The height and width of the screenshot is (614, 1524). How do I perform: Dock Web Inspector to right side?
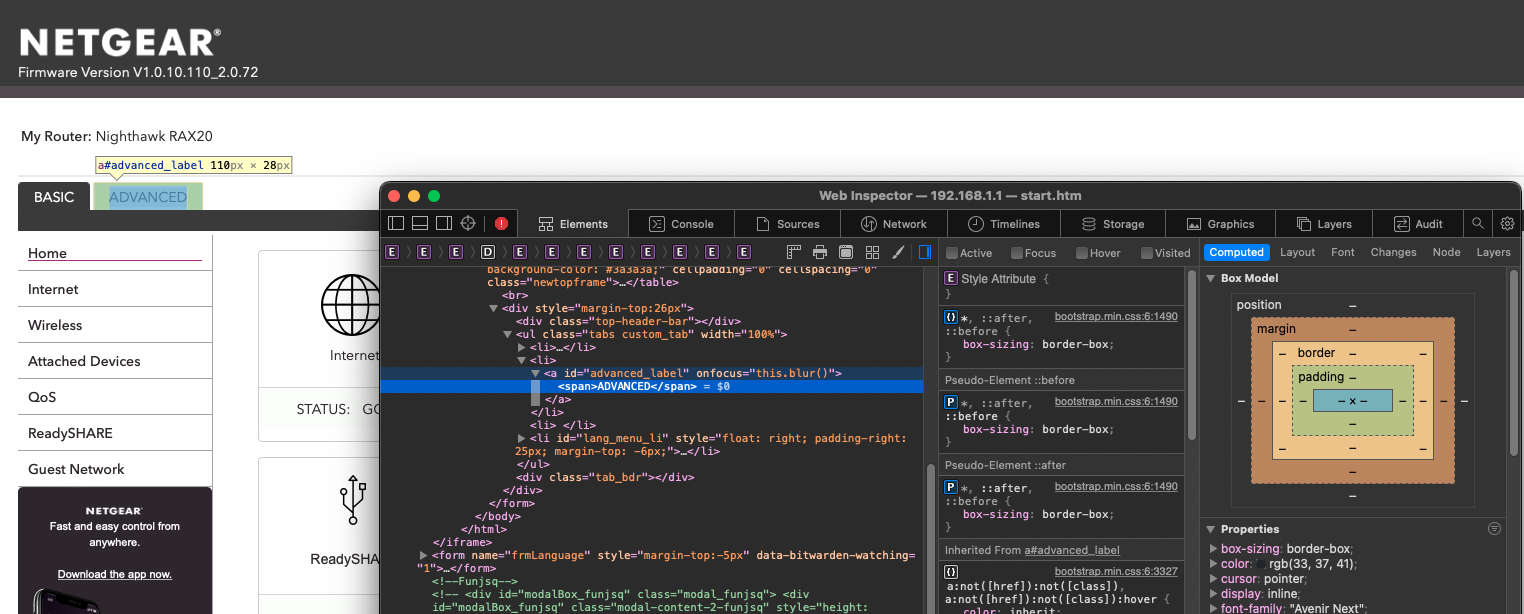pyautogui.click(x=443, y=224)
